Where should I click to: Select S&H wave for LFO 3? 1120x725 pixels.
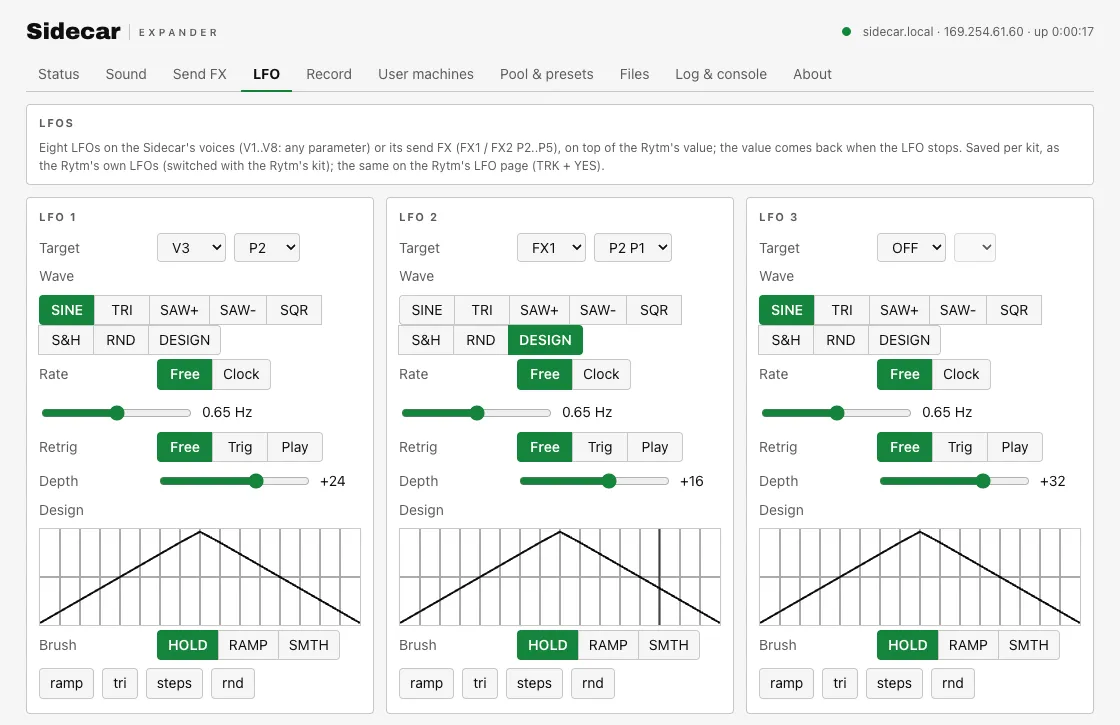(786, 340)
